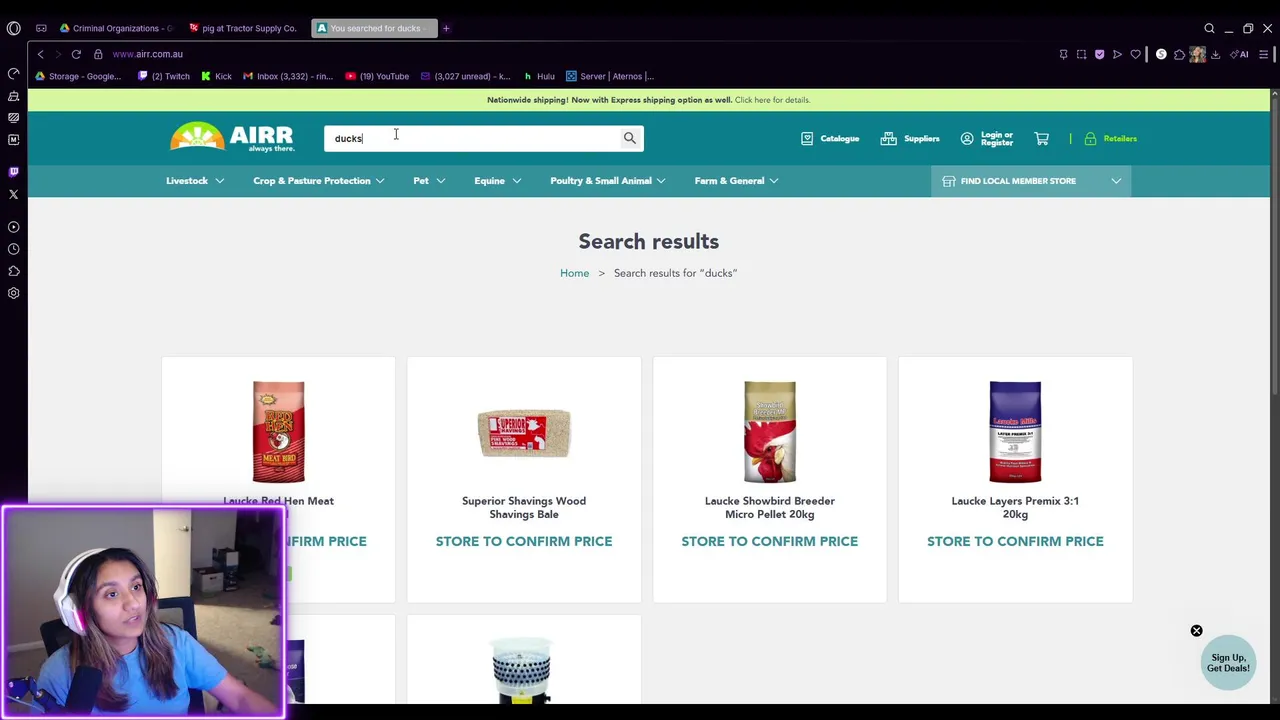Open Laucke Showbird Breeder Micro Pellet title
This screenshot has width=1280, height=720.
pyautogui.click(x=769, y=508)
